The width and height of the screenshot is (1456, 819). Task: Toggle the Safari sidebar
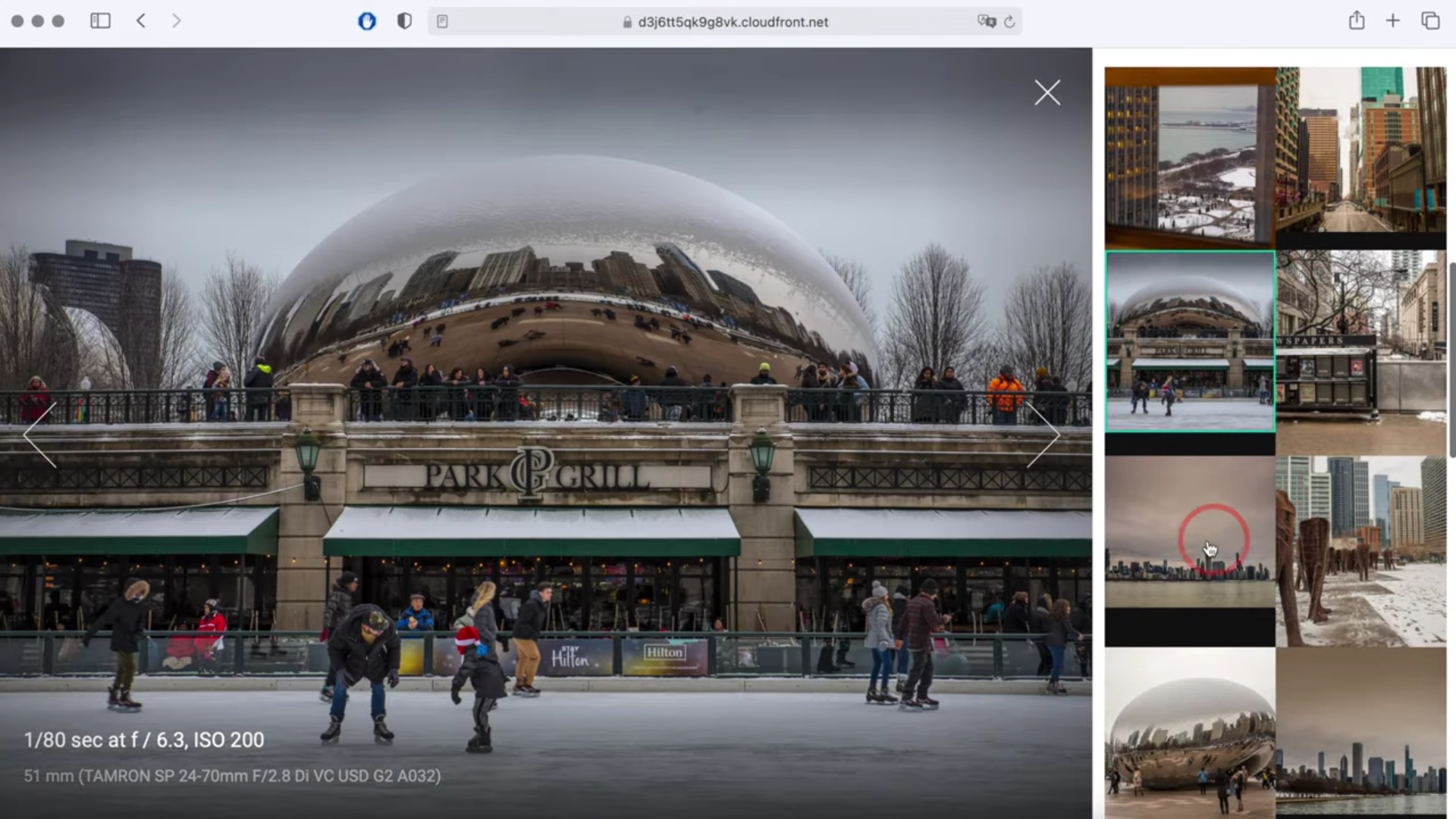click(x=100, y=21)
